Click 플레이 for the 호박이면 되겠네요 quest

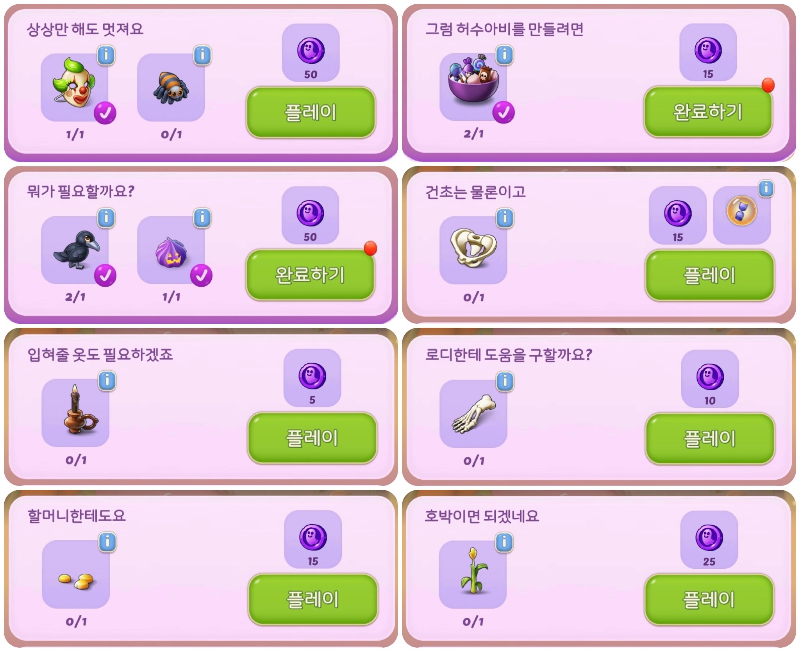[x=709, y=600]
